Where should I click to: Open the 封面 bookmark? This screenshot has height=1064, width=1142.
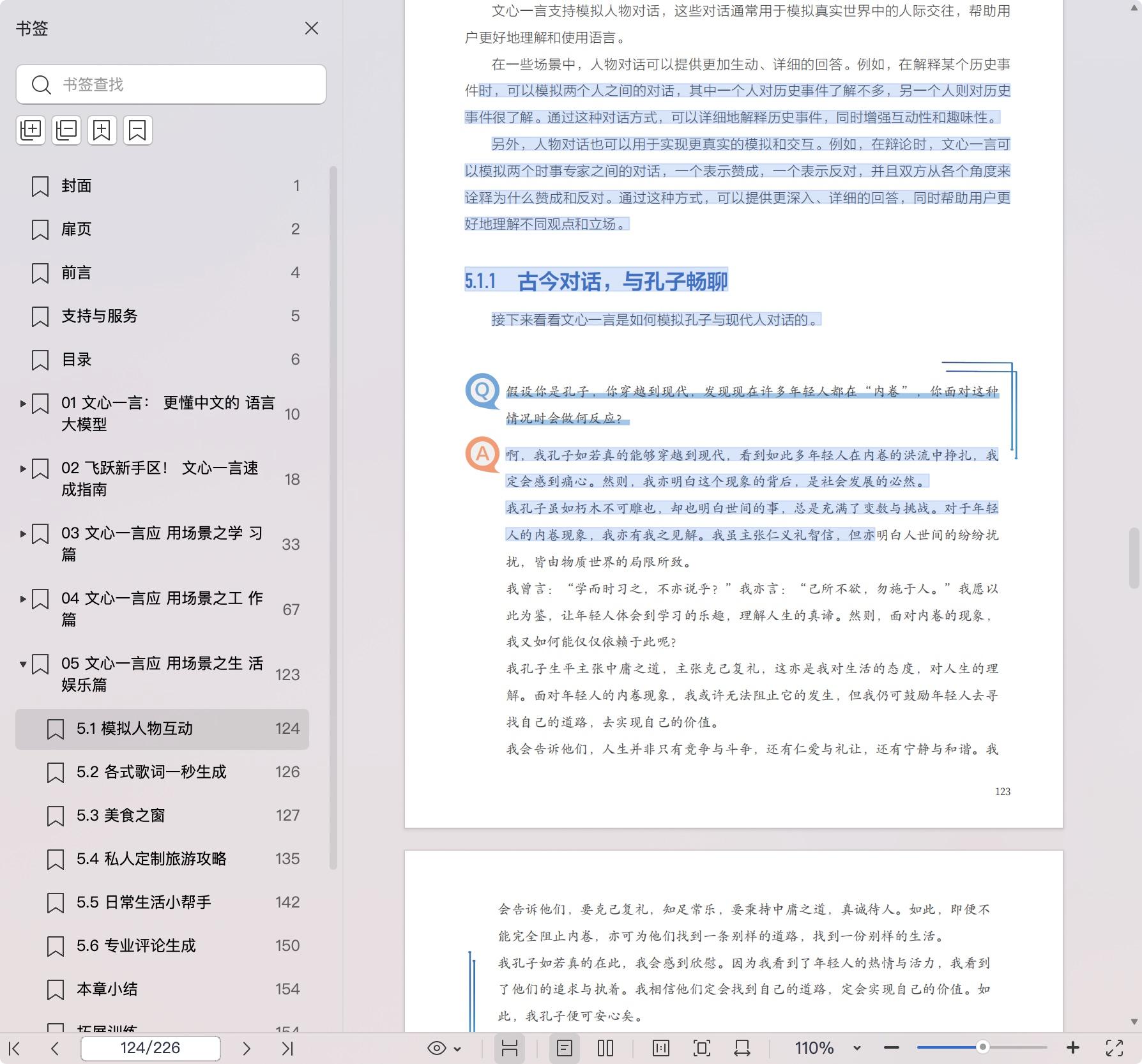[162, 186]
